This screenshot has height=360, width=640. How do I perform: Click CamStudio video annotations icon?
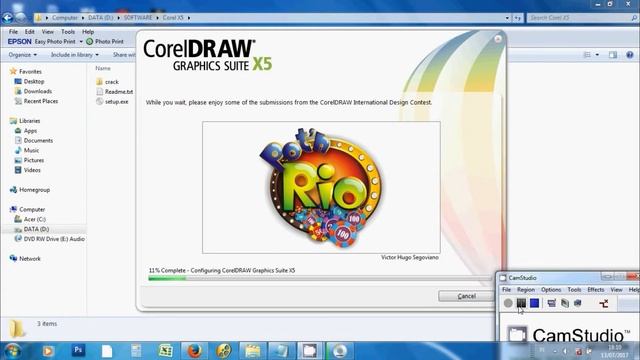[565, 303]
